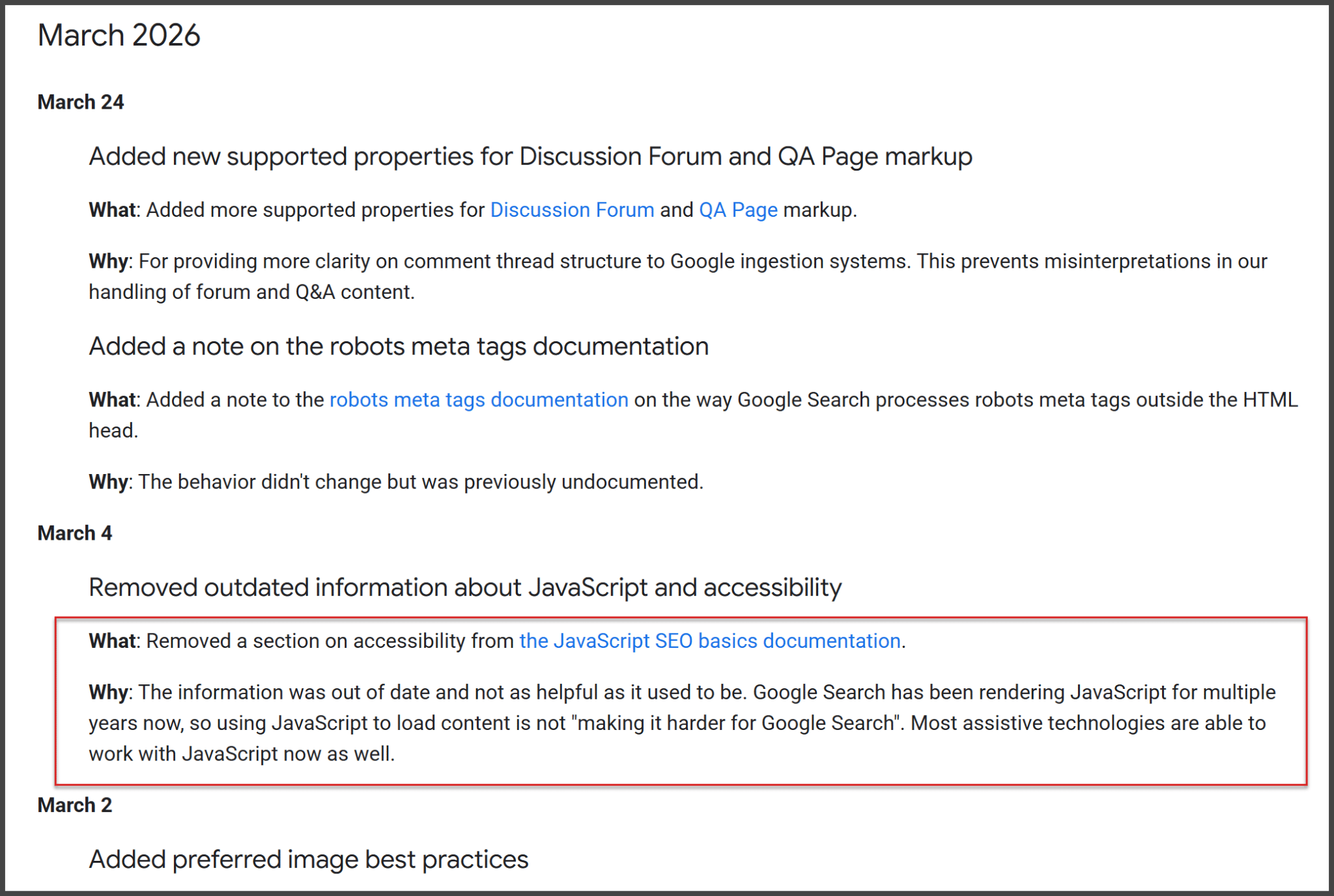Click the March 2 date heading
The height and width of the screenshot is (896, 1334).
click(x=74, y=805)
